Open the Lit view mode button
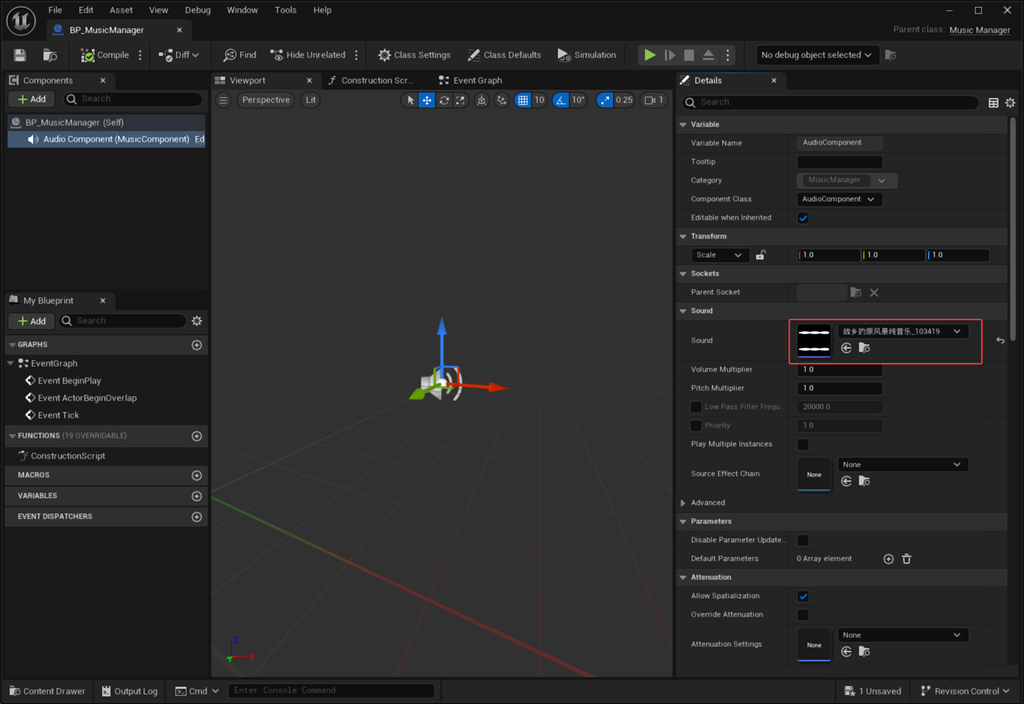Image resolution: width=1024 pixels, height=704 pixels. [311, 100]
